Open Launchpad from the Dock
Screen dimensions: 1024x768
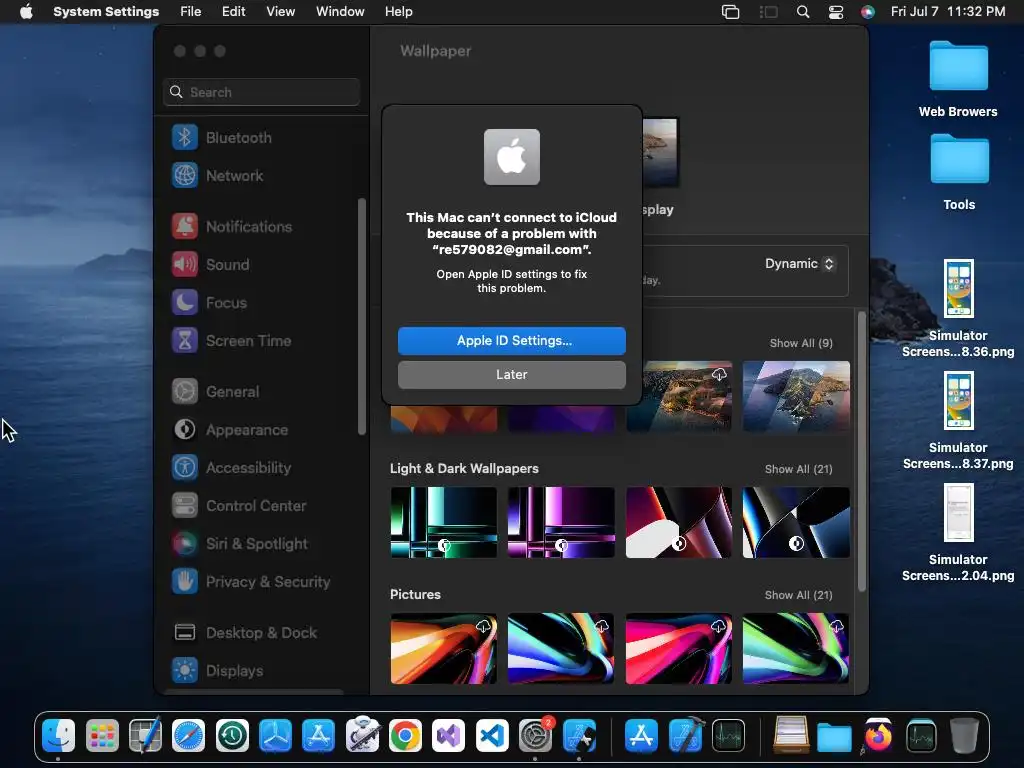pyautogui.click(x=102, y=736)
